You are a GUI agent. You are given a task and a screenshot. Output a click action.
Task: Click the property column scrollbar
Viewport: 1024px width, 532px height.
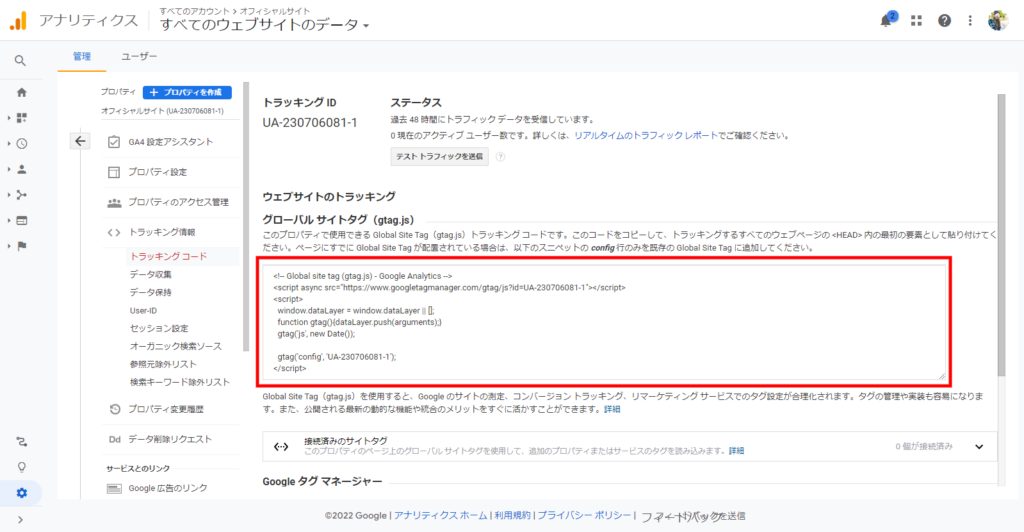tap(246, 215)
